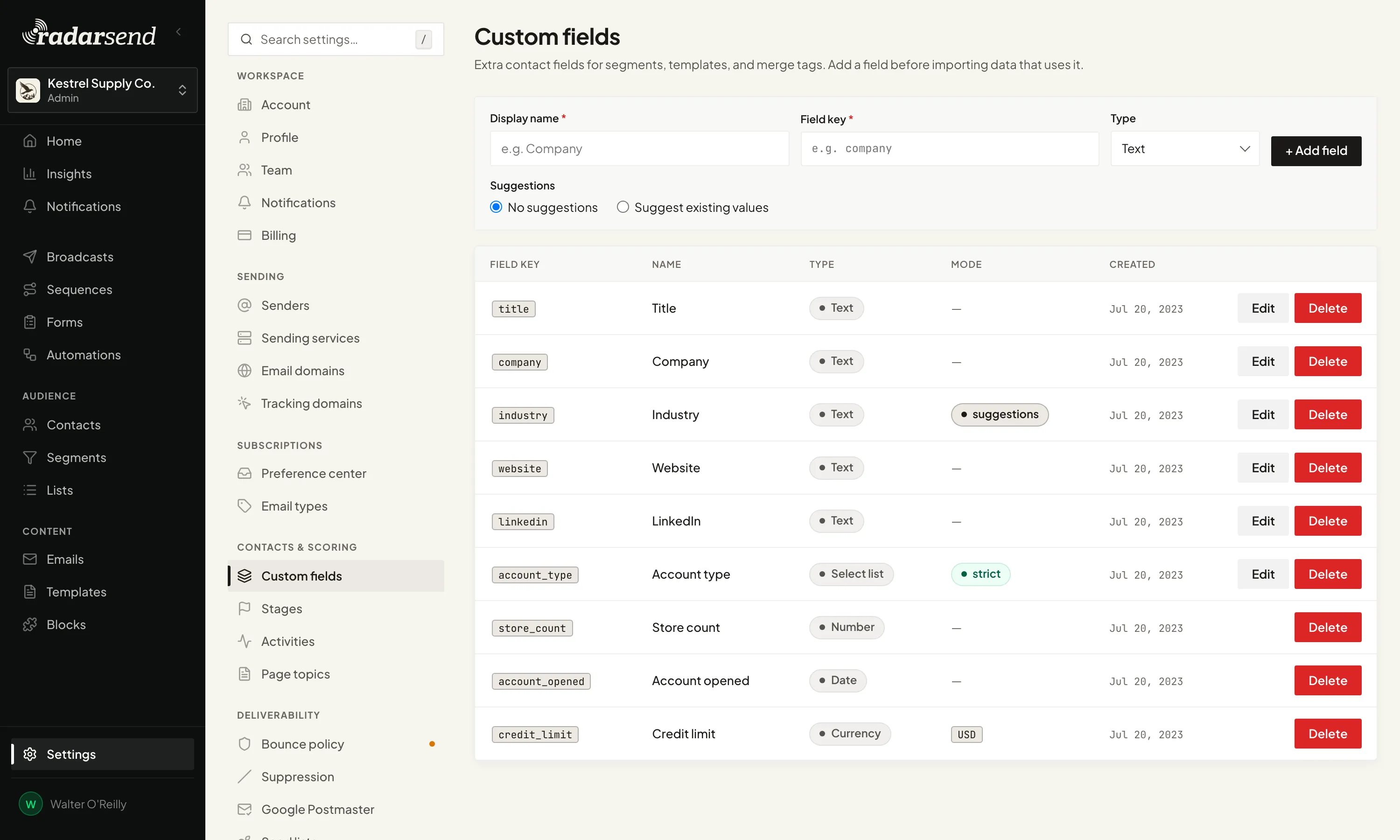Click the Add field button
This screenshot has width=1400, height=840.
1316,151
